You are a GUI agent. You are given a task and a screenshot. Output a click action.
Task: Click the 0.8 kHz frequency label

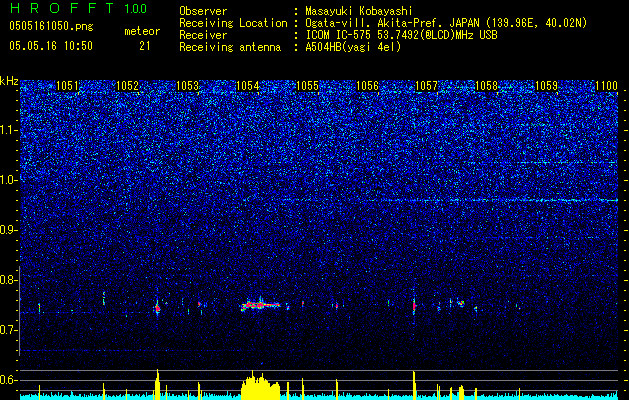coord(9,280)
